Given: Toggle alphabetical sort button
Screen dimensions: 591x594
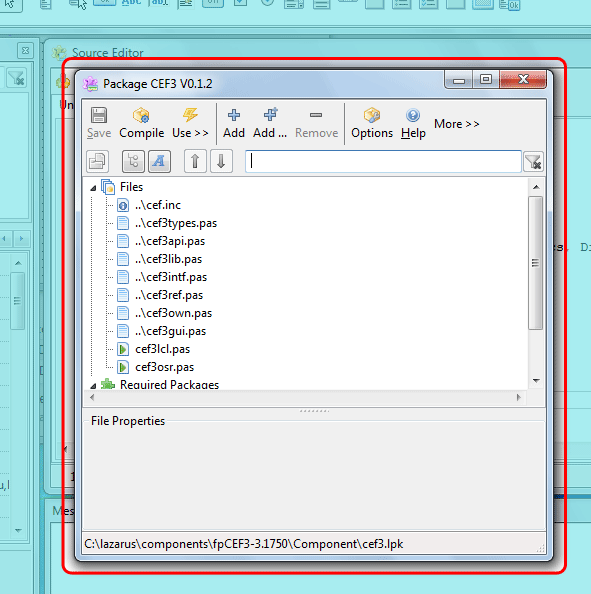Looking at the screenshot, I should 159,161.
